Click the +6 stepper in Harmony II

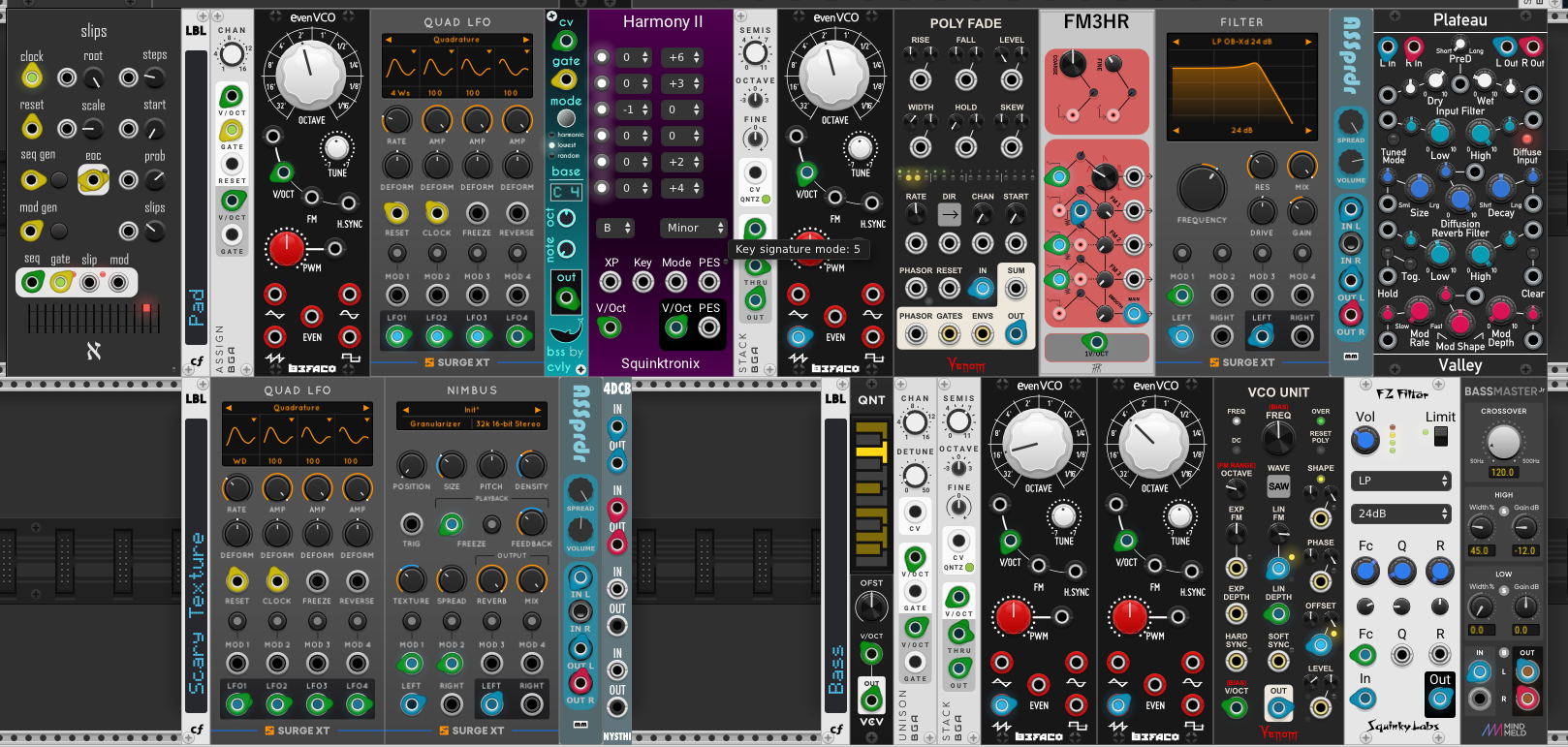coord(682,57)
